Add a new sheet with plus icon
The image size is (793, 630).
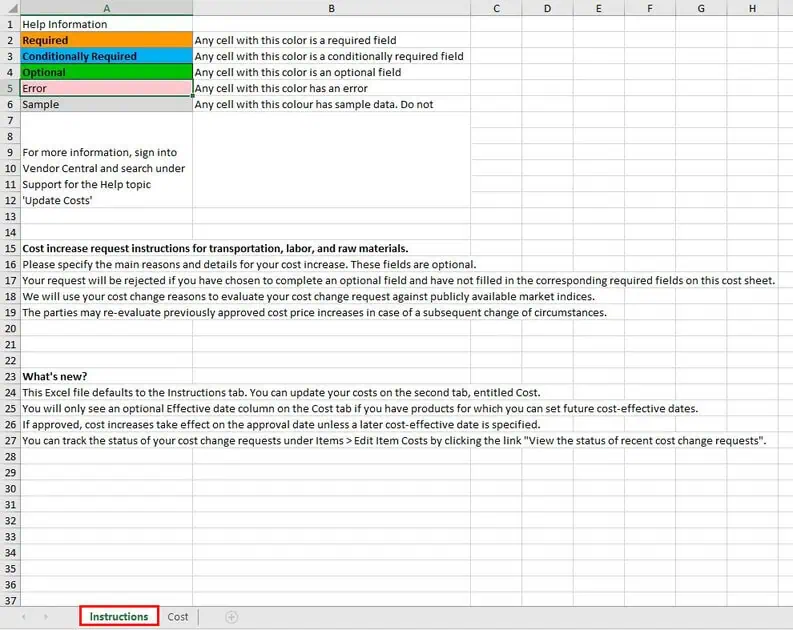pyautogui.click(x=232, y=617)
